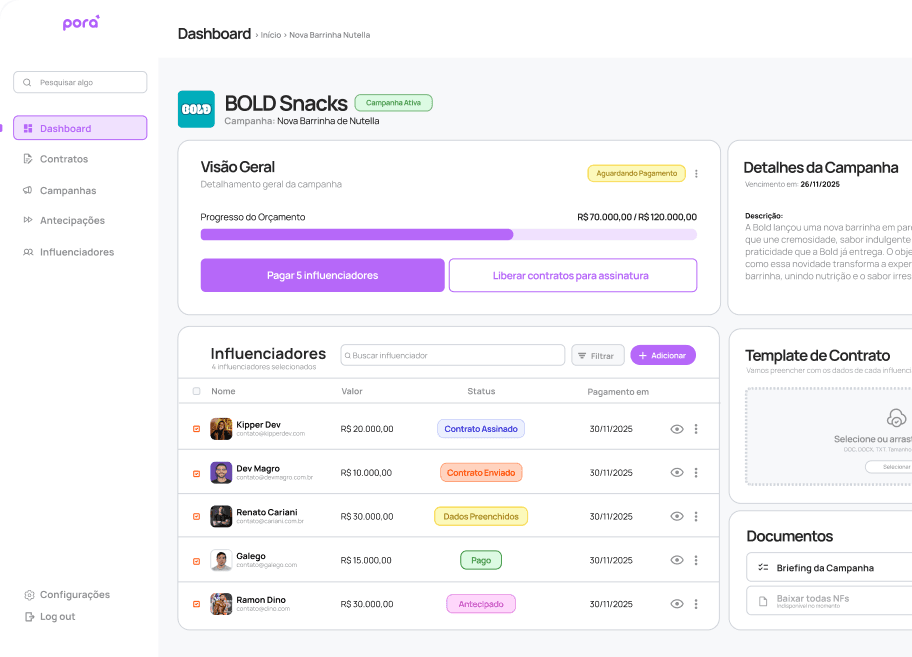
Task: Uncheck Dev Magro's row checkbox
Action: (197, 473)
